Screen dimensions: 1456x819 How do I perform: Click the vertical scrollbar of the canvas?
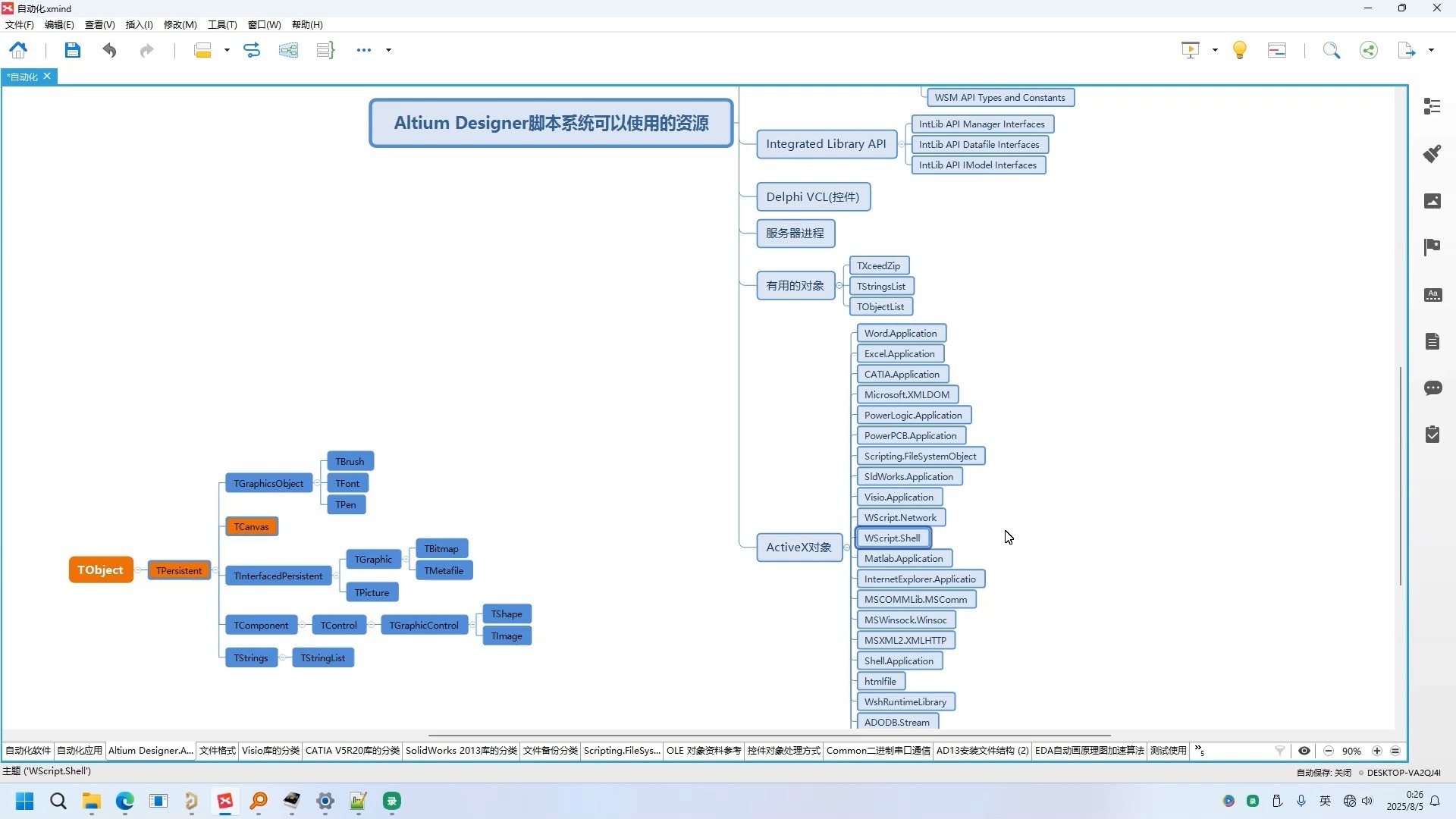click(1401, 475)
